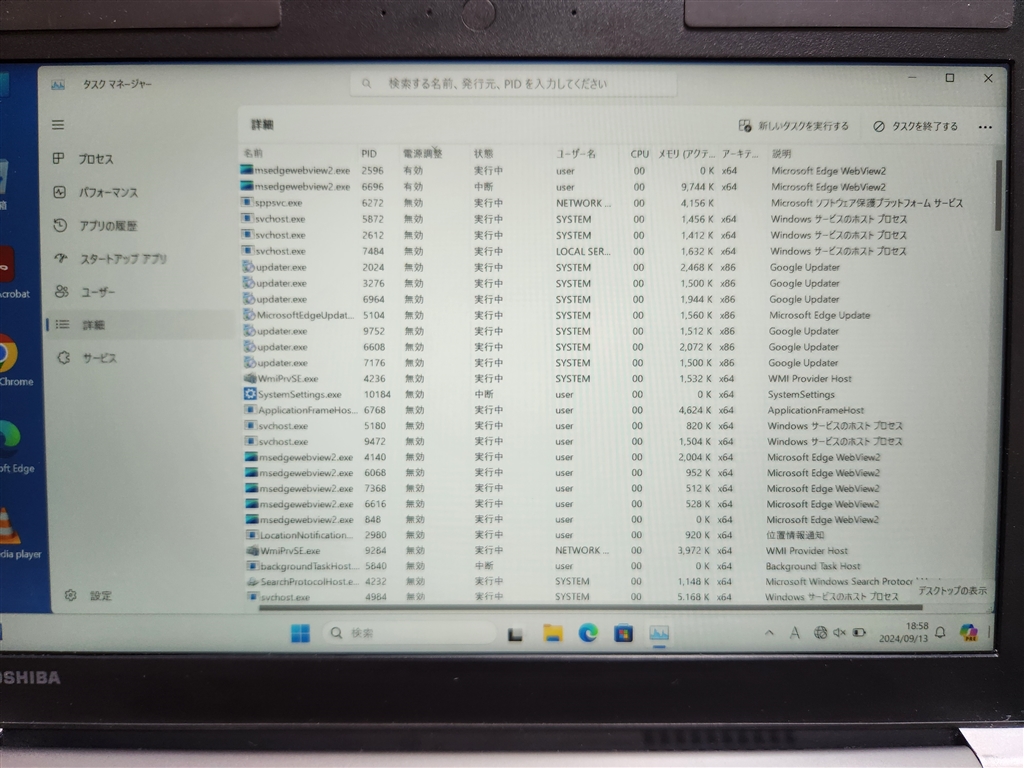
Task: Click the IME input mode A indicator
Action: coord(794,632)
